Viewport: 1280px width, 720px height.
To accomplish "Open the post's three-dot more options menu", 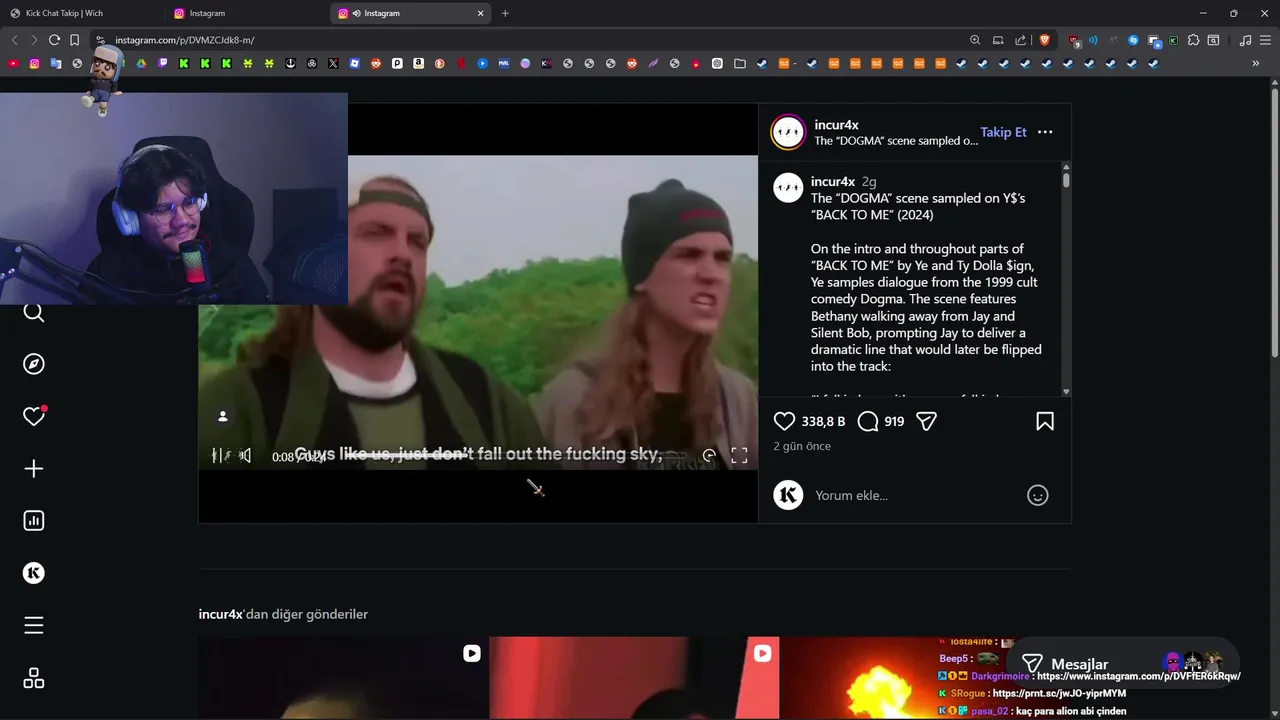I will (x=1045, y=132).
